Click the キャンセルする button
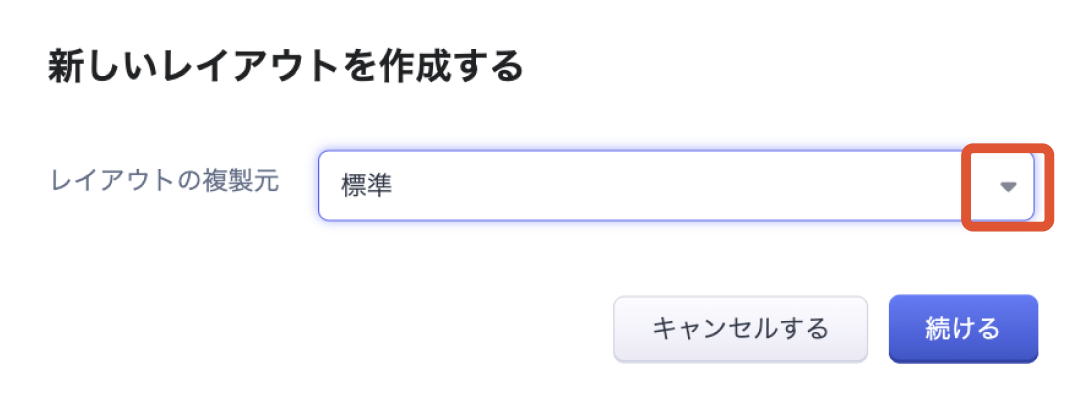 click(x=740, y=328)
